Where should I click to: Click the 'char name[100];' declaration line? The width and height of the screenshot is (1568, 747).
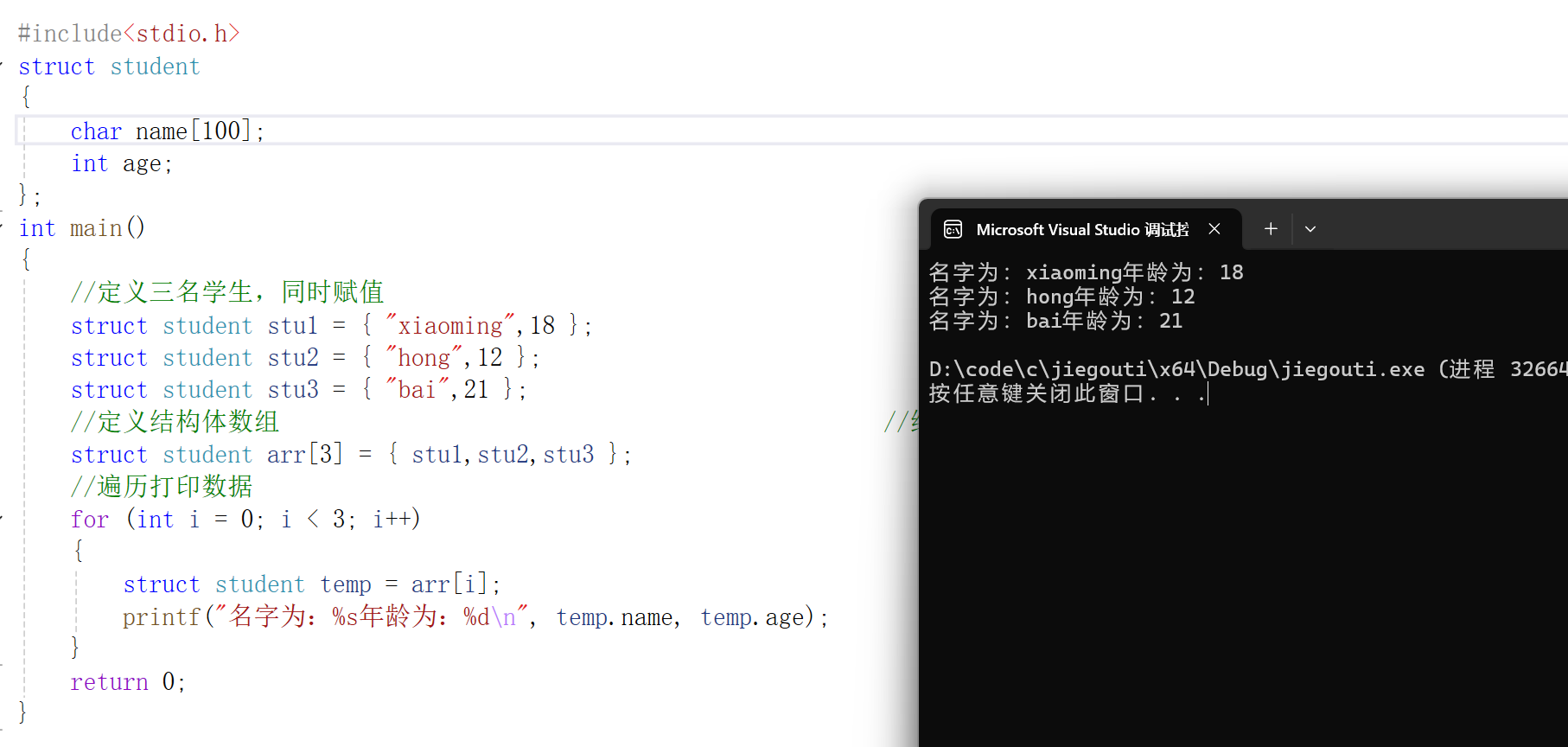pos(168,131)
